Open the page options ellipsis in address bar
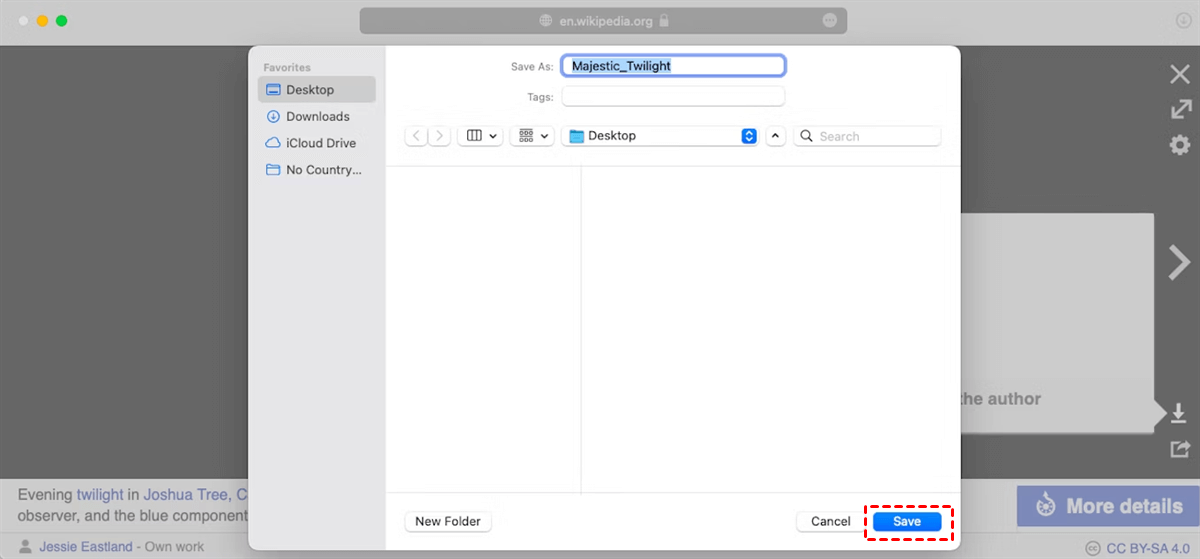The image size is (1200, 559). point(829,20)
